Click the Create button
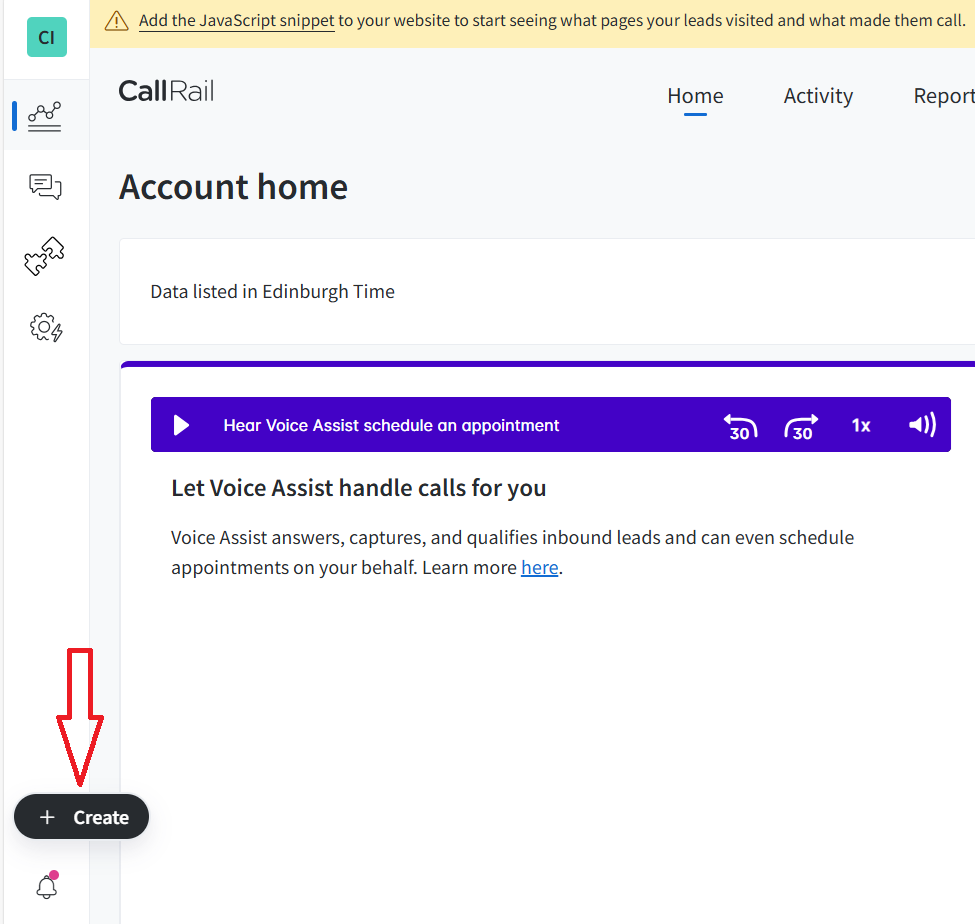 (81, 816)
